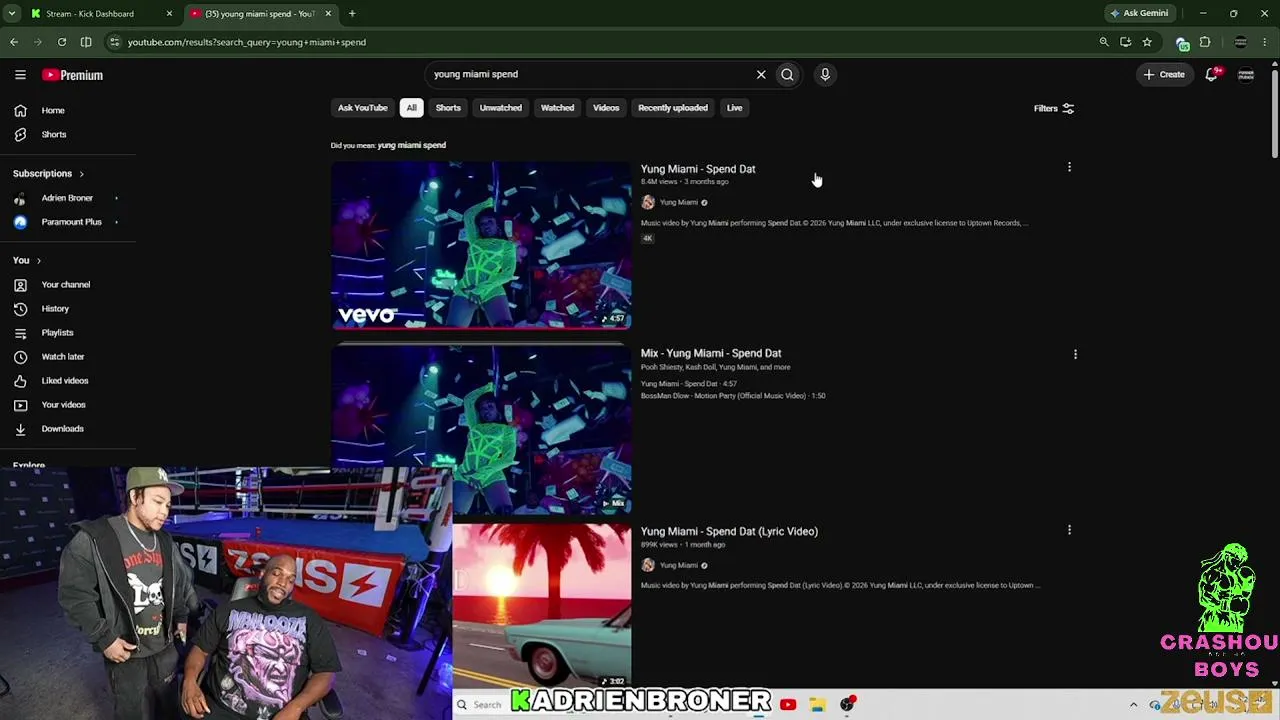Open the browser extensions puzzle icon
Viewport: 1280px width, 720px height.
pyautogui.click(x=1205, y=42)
